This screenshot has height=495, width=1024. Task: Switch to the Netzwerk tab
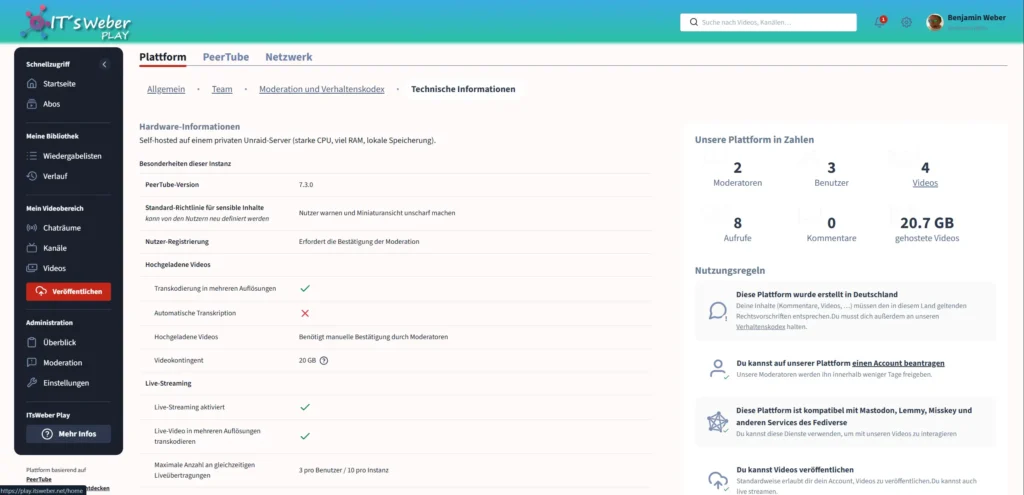coord(288,58)
